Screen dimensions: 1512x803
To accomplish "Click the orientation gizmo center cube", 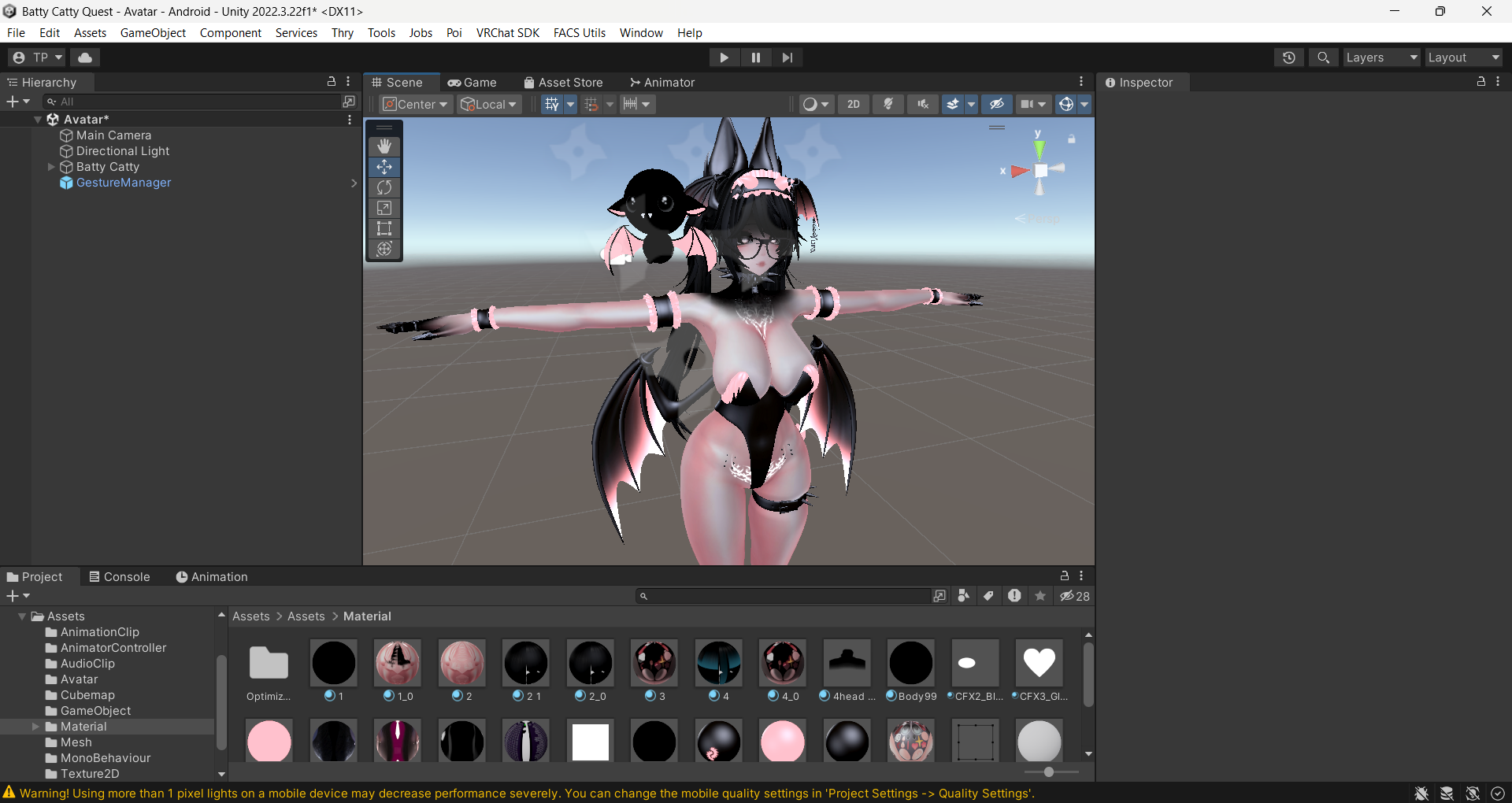I will coord(1040,171).
